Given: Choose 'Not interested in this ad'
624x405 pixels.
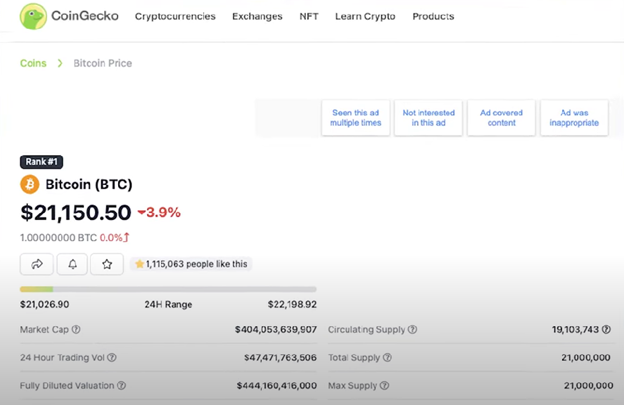Looking at the screenshot, I should [x=428, y=118].
